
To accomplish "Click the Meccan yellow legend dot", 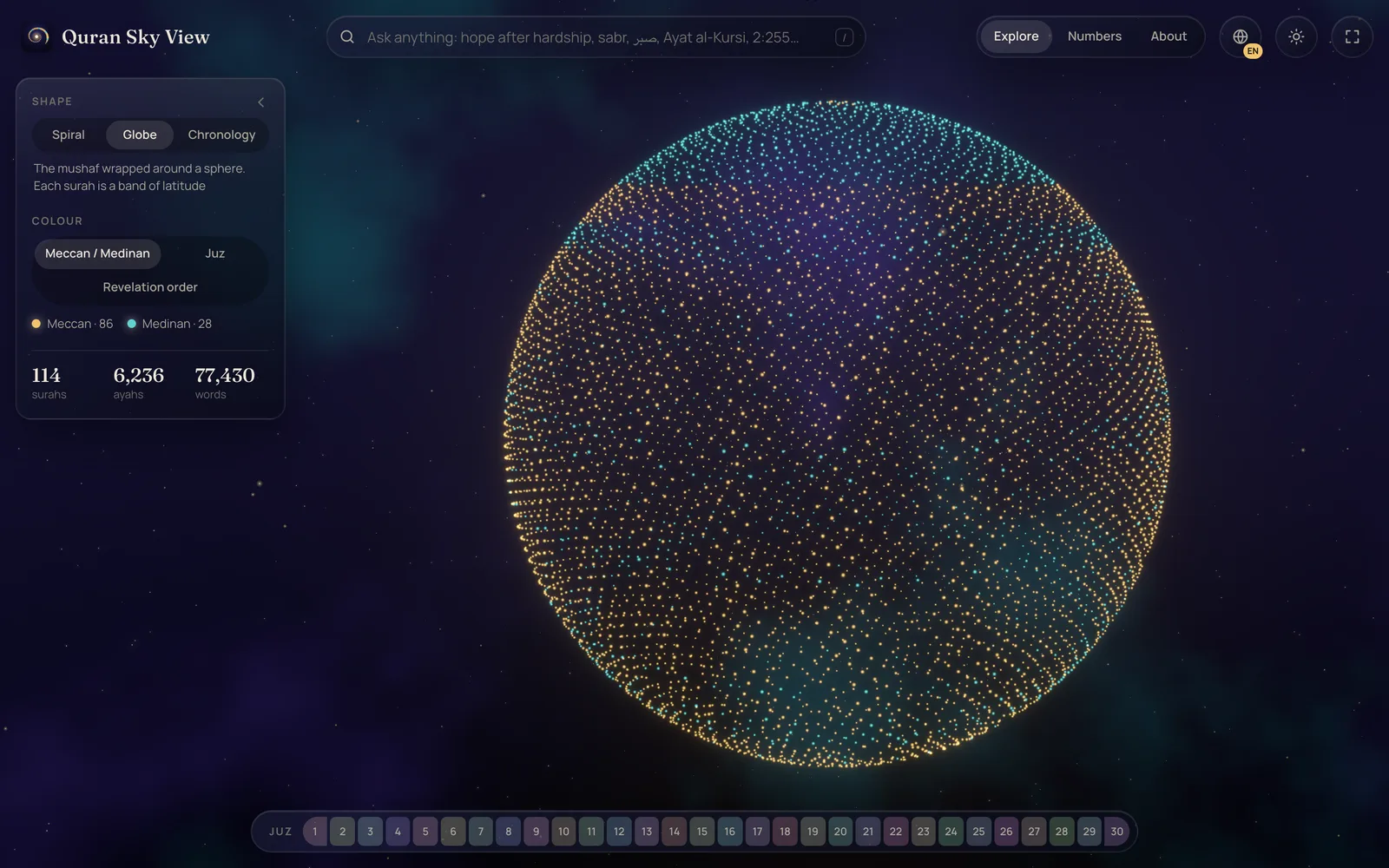I will [36, 324].
